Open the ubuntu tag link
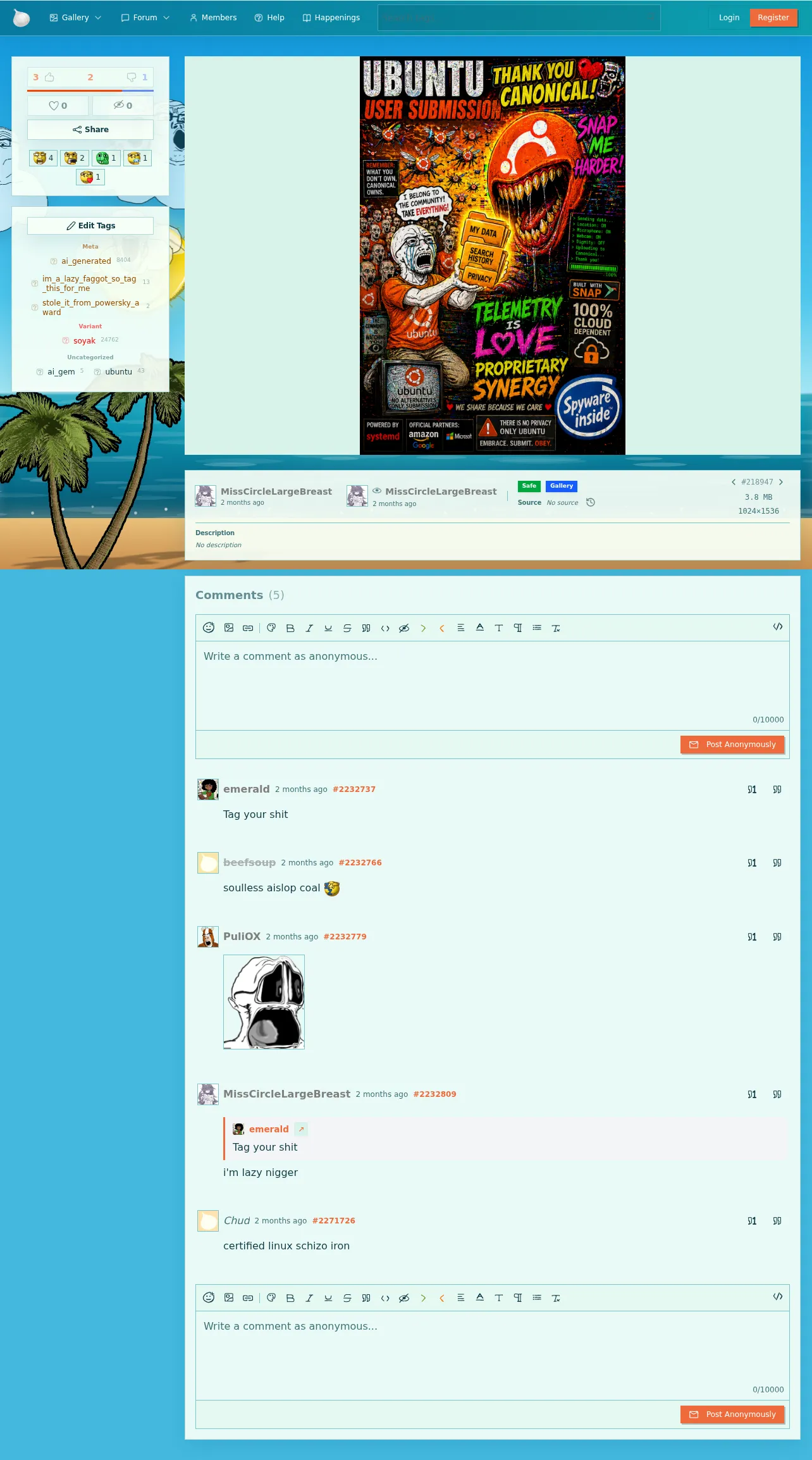812x1460 pixels. point(119,372)
